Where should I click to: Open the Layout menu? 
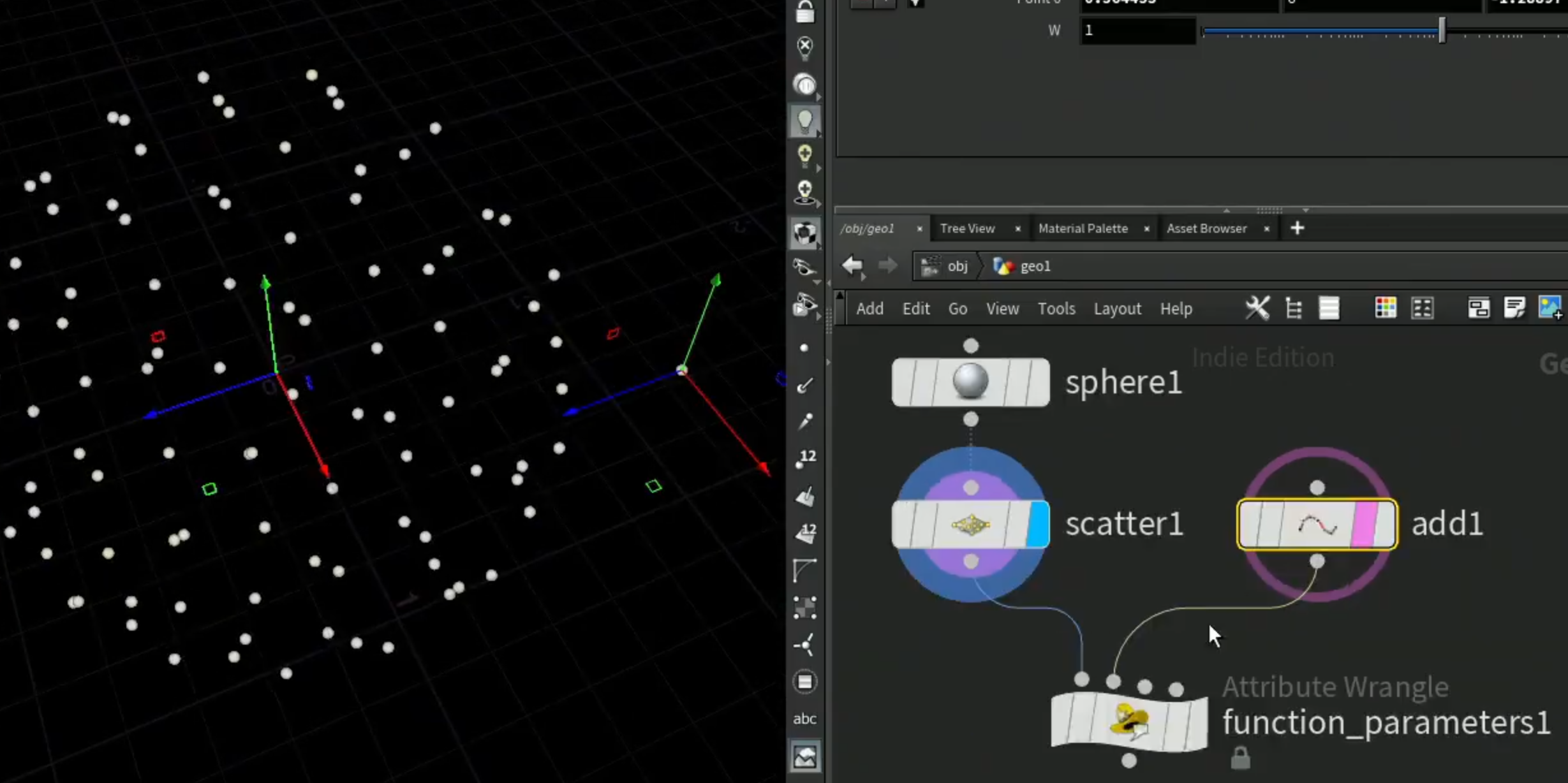click(1117, 309)
